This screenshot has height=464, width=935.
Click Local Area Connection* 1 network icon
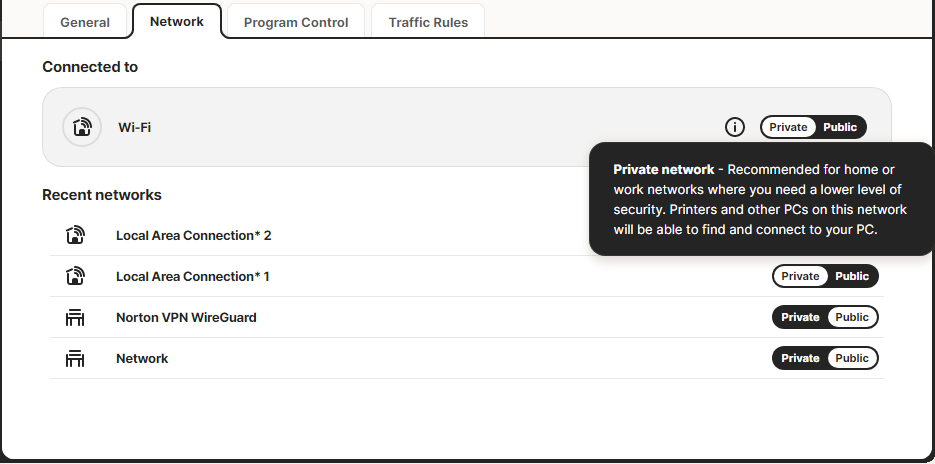pos(75,276)
